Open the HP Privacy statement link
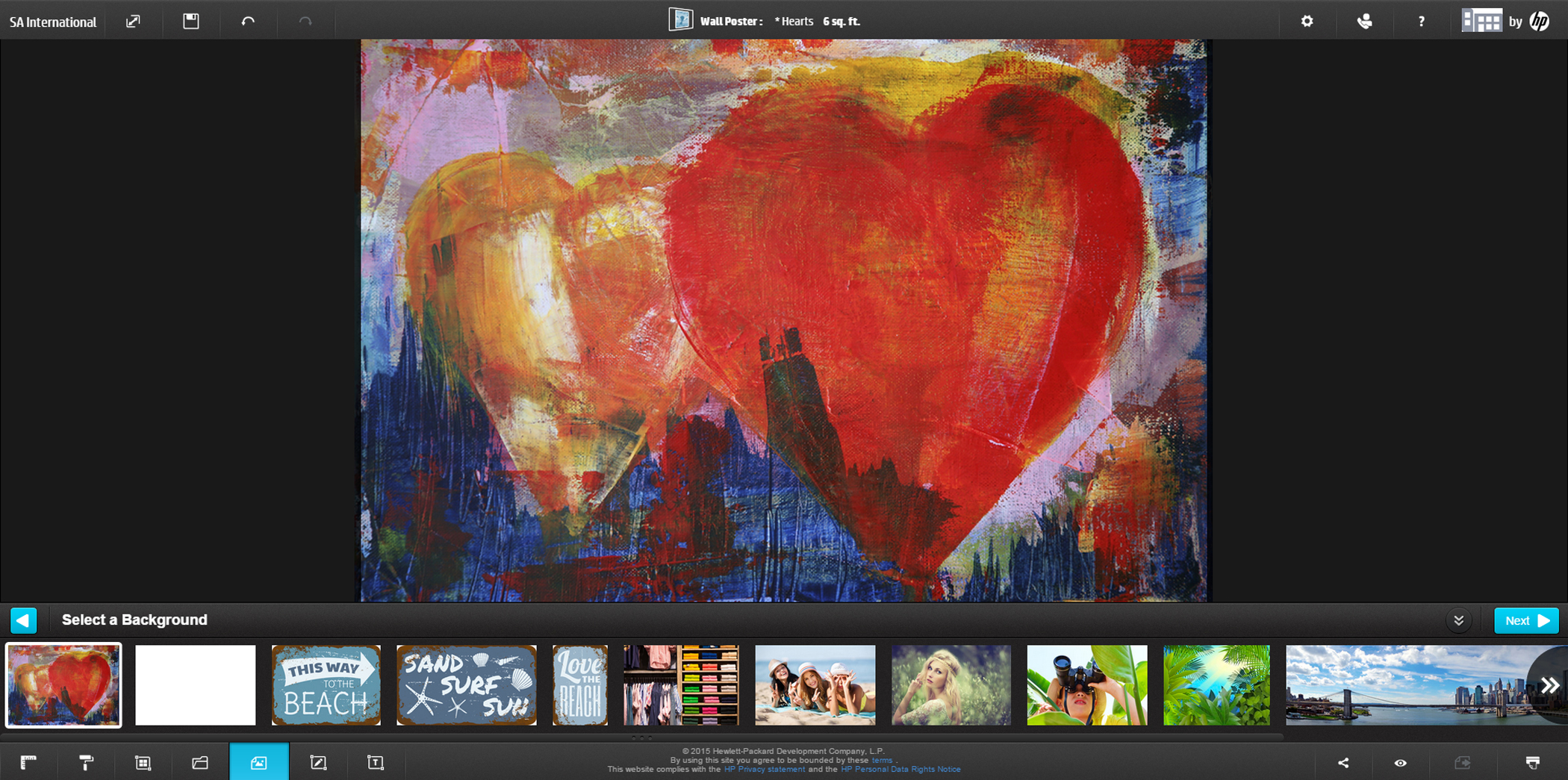Screen dimensions: 1568x780 765,769
